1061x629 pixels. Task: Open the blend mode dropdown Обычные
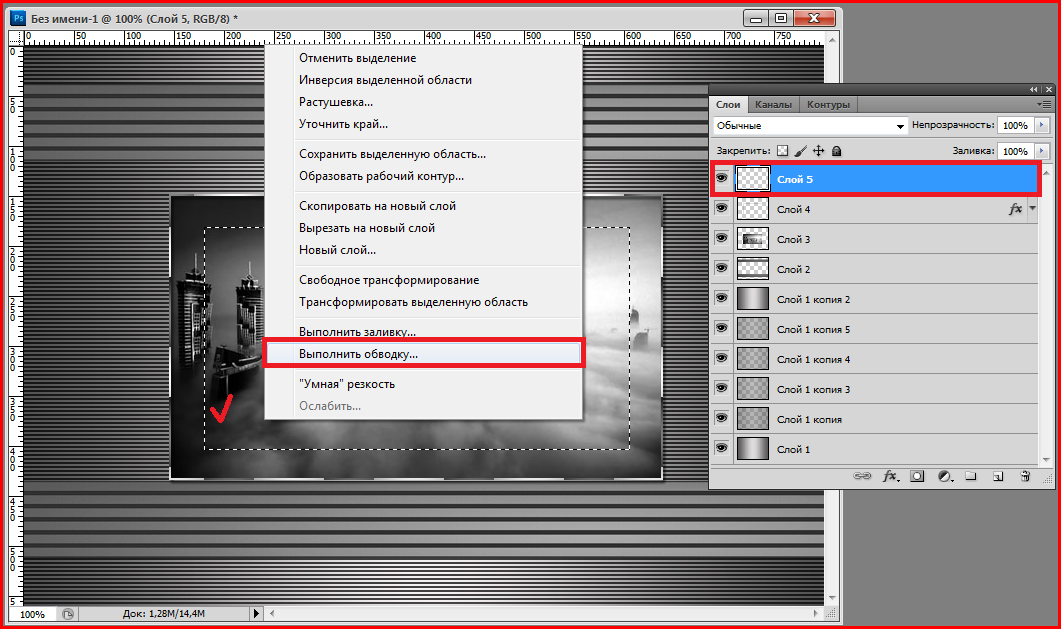click(x=809, y=125)
